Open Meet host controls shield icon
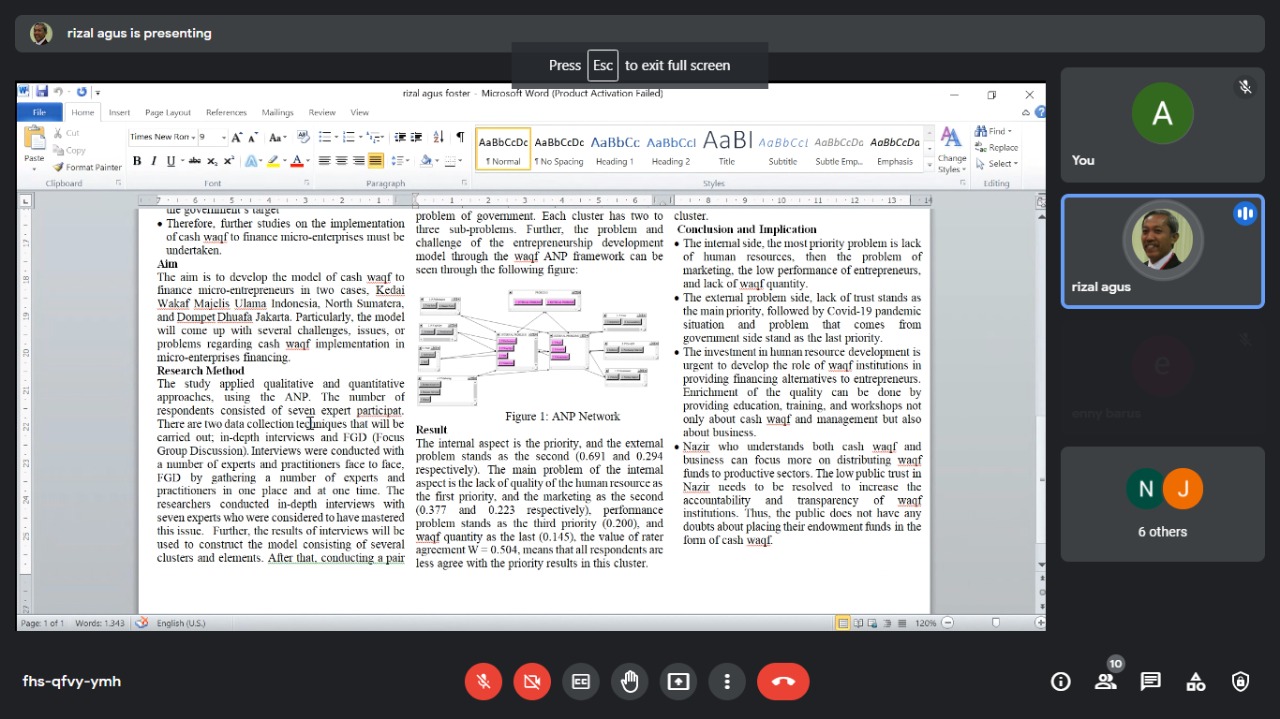 [1241, 682]
